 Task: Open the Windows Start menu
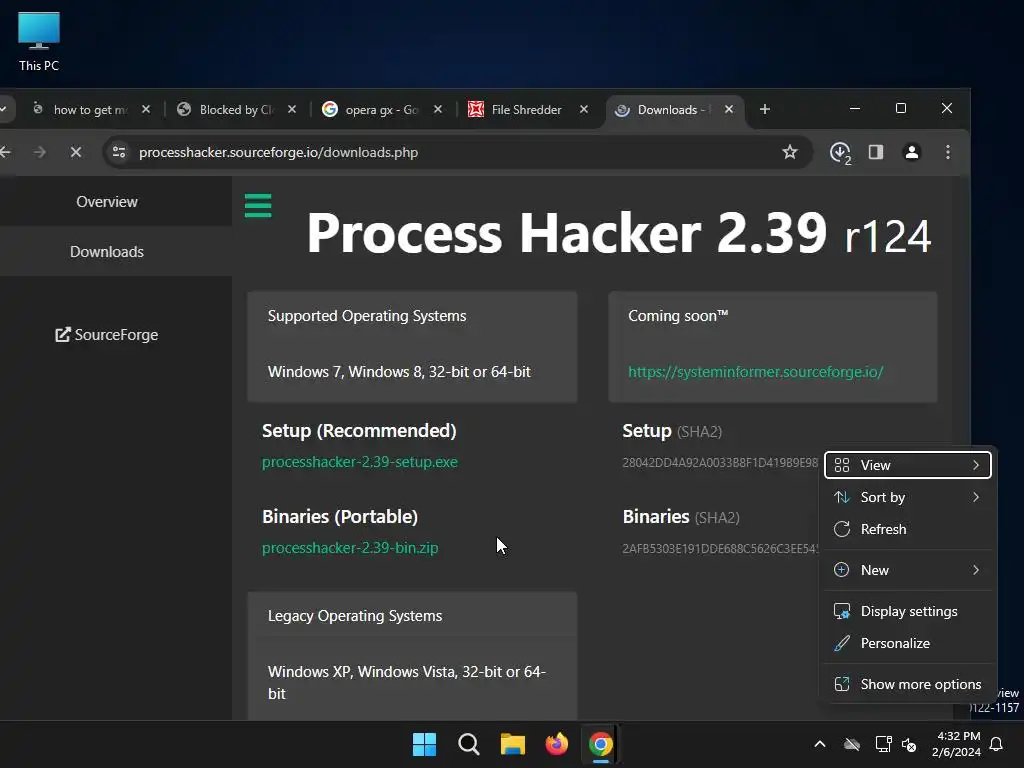[424, 744]
